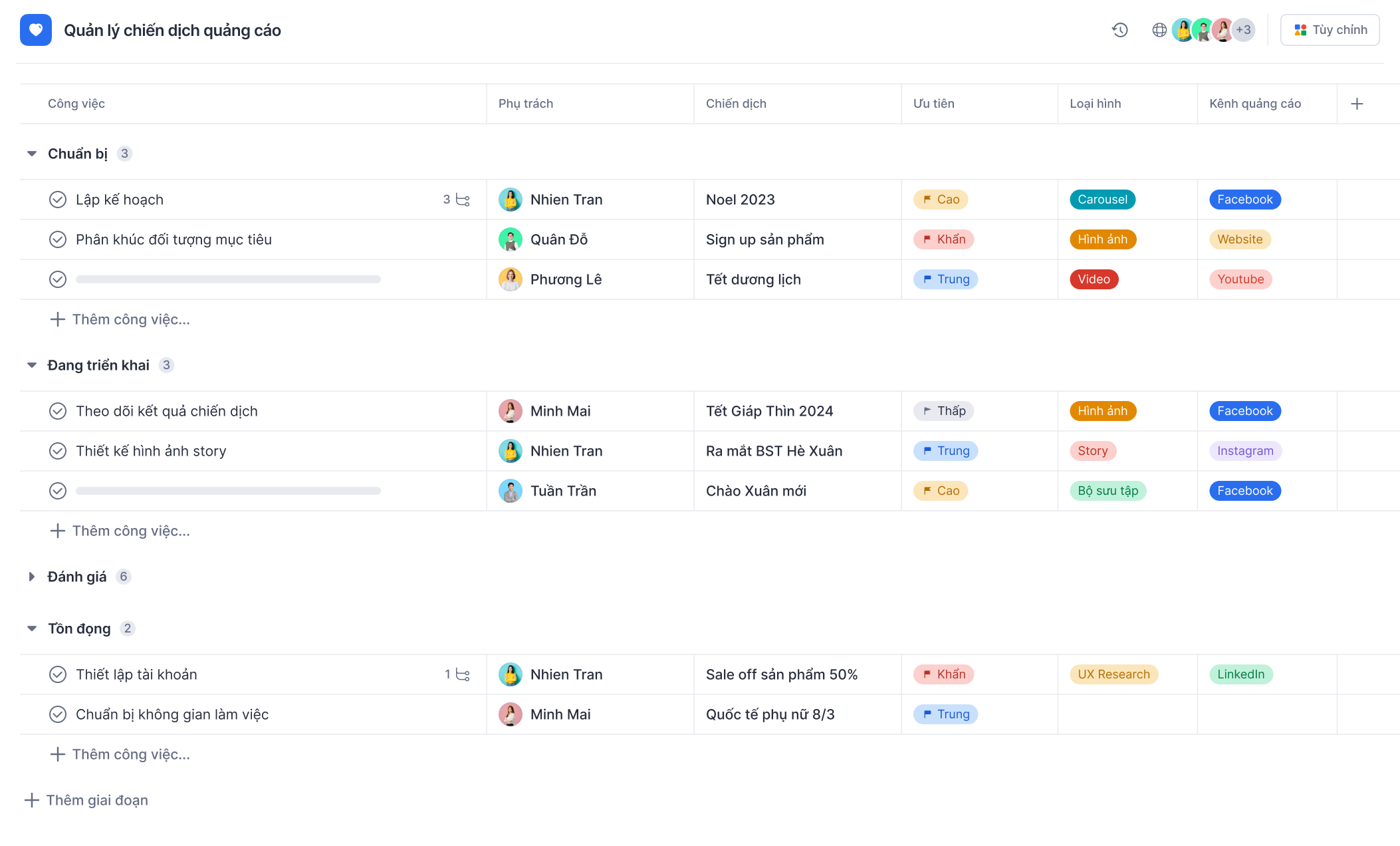Screen dimensions: 1400x846
Task: Click the globe sharing icon
Action: 1159,30
